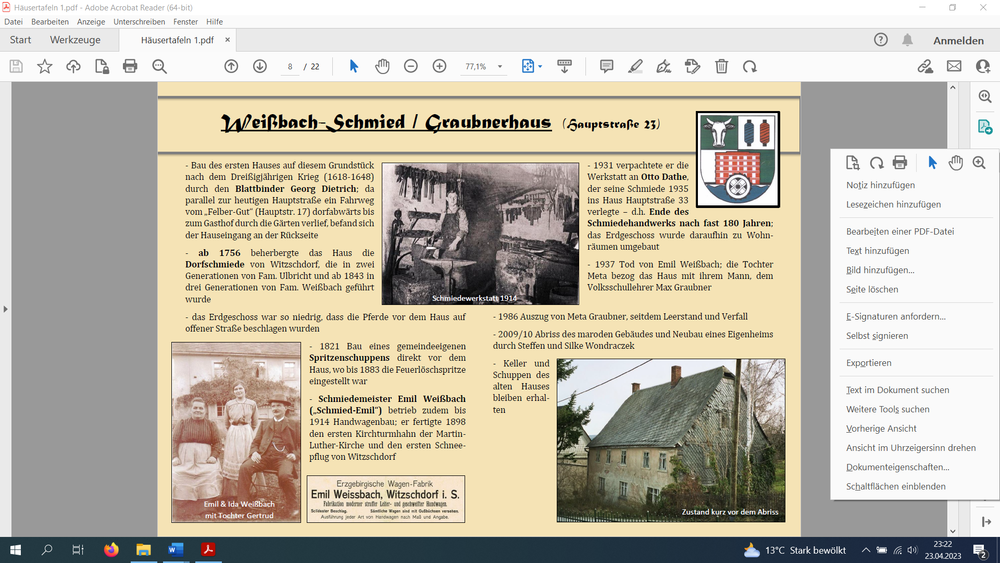Click the page number input field
1000x563 pixels.
290,66
